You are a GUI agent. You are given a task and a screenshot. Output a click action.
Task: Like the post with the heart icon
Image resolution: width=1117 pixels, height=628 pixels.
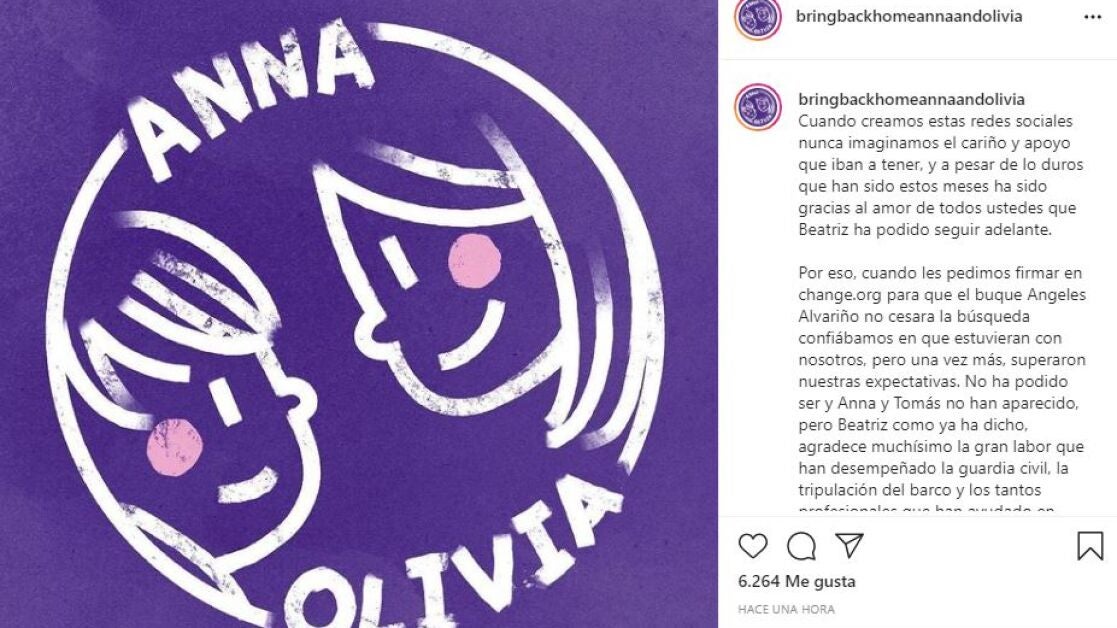[752, 546]
